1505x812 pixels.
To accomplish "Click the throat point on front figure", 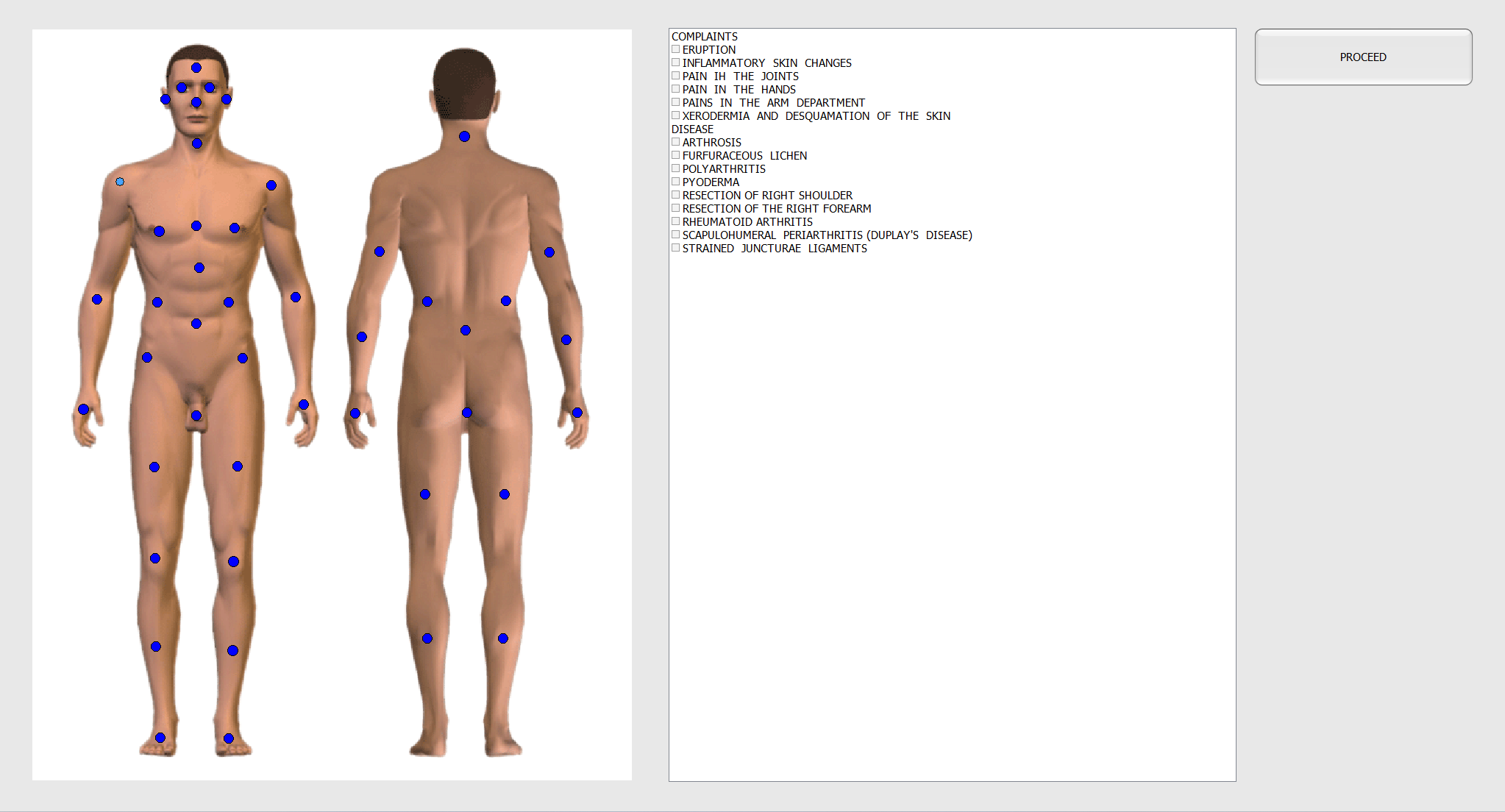I will click(x=197, y=143).
